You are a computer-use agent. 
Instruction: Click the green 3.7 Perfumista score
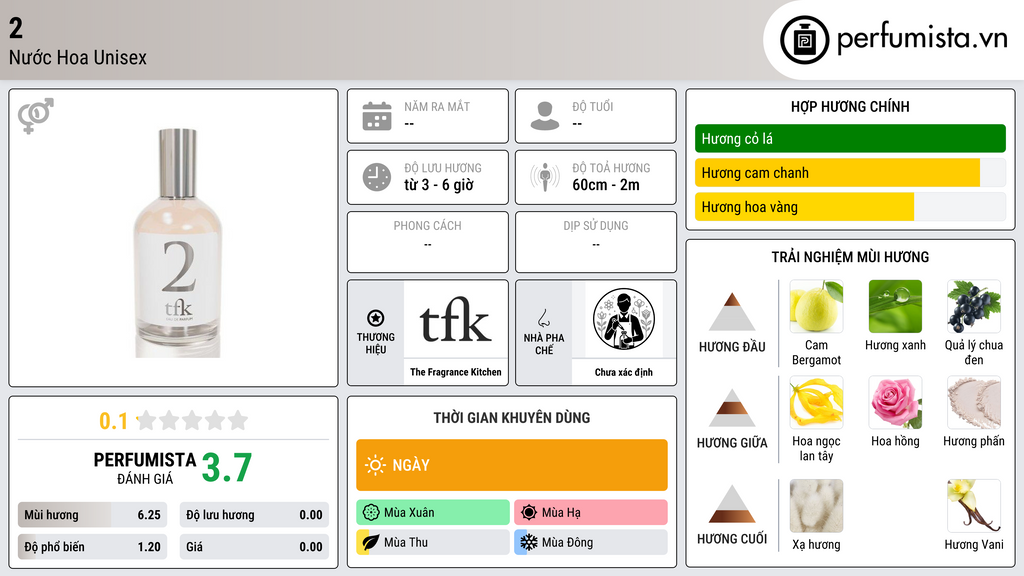(x=226, y=467)
